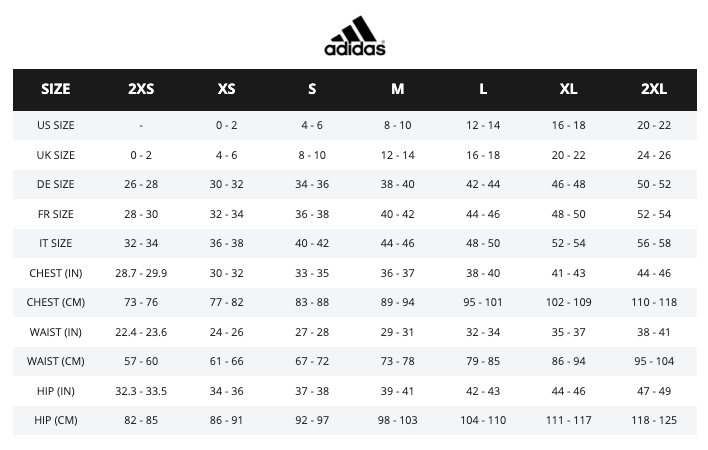Click the adidas logo
708x450 pixels.
[x=355, y=36]
